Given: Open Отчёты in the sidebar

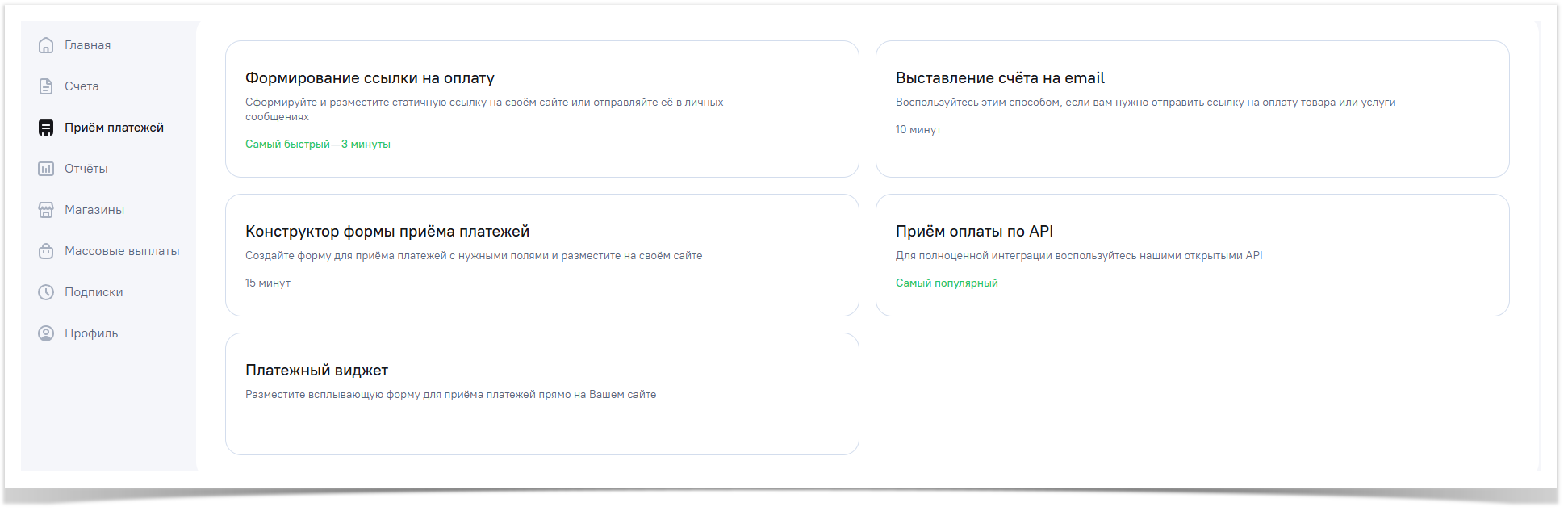Looking at the screenshot, I should pos(86,169).
